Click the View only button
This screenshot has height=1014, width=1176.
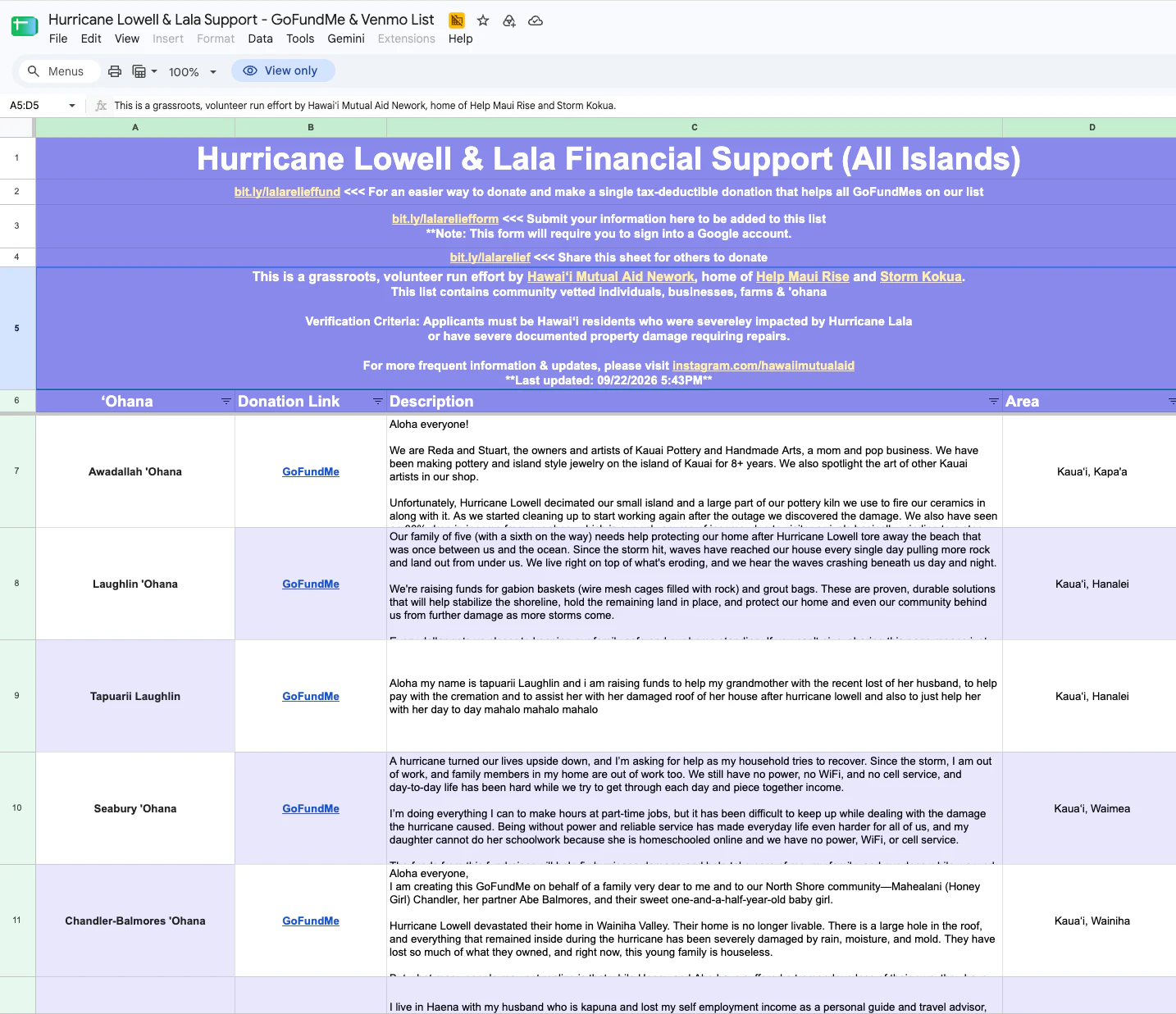coord(283,70)
